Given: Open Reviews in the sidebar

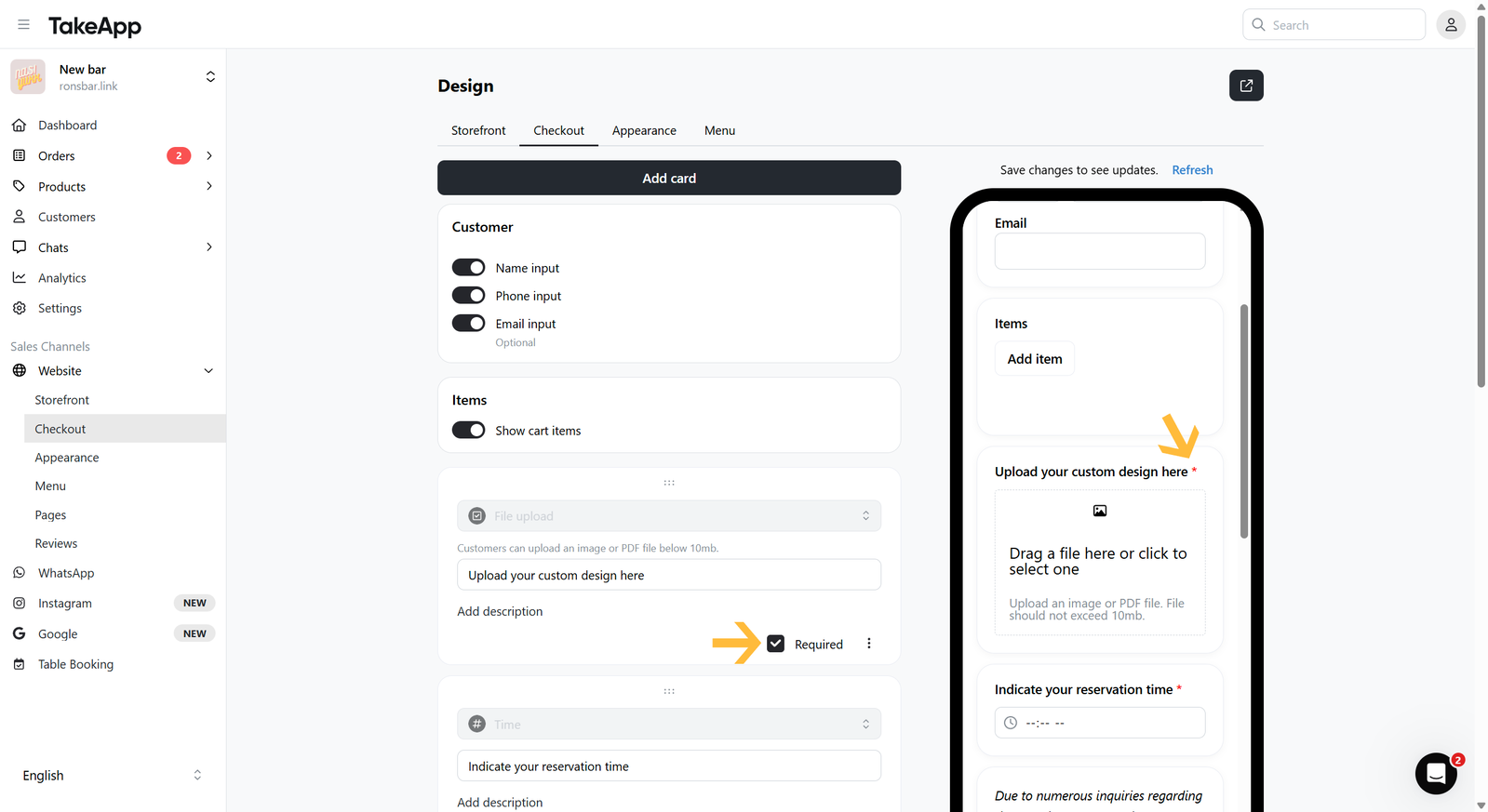Looking at the screenshot, I should click(56, 544).
